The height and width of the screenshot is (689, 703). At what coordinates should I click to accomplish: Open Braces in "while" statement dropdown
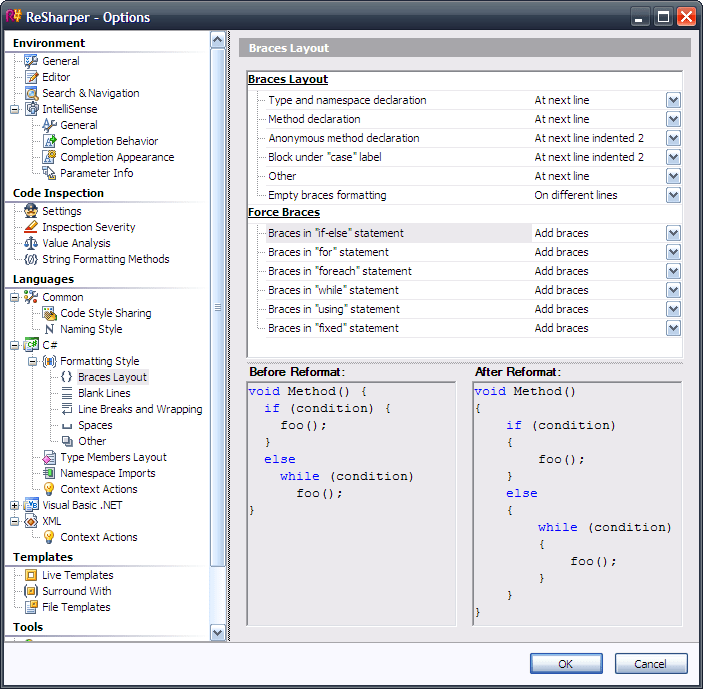673,290
